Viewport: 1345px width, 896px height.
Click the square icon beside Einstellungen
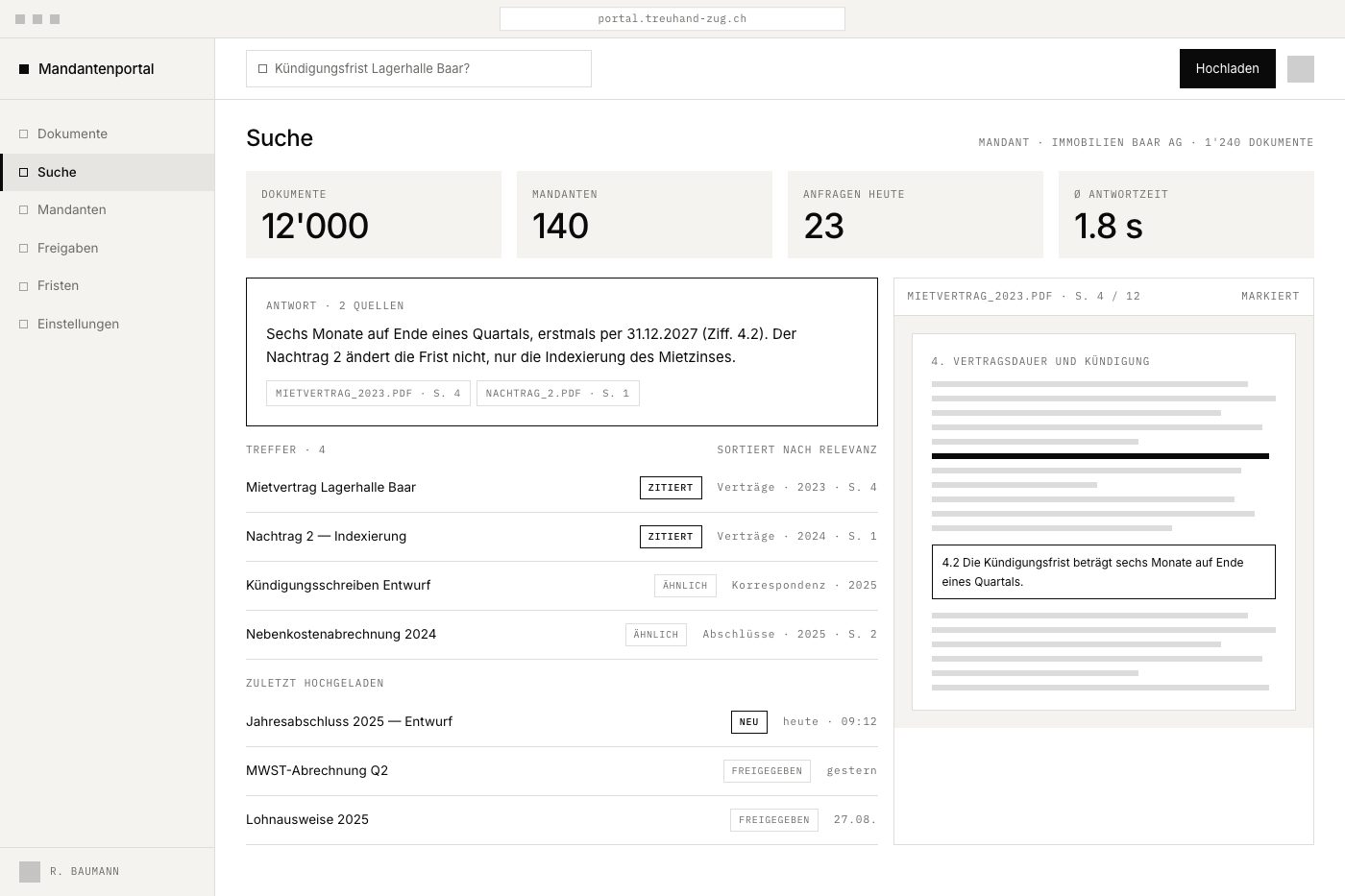24,324
